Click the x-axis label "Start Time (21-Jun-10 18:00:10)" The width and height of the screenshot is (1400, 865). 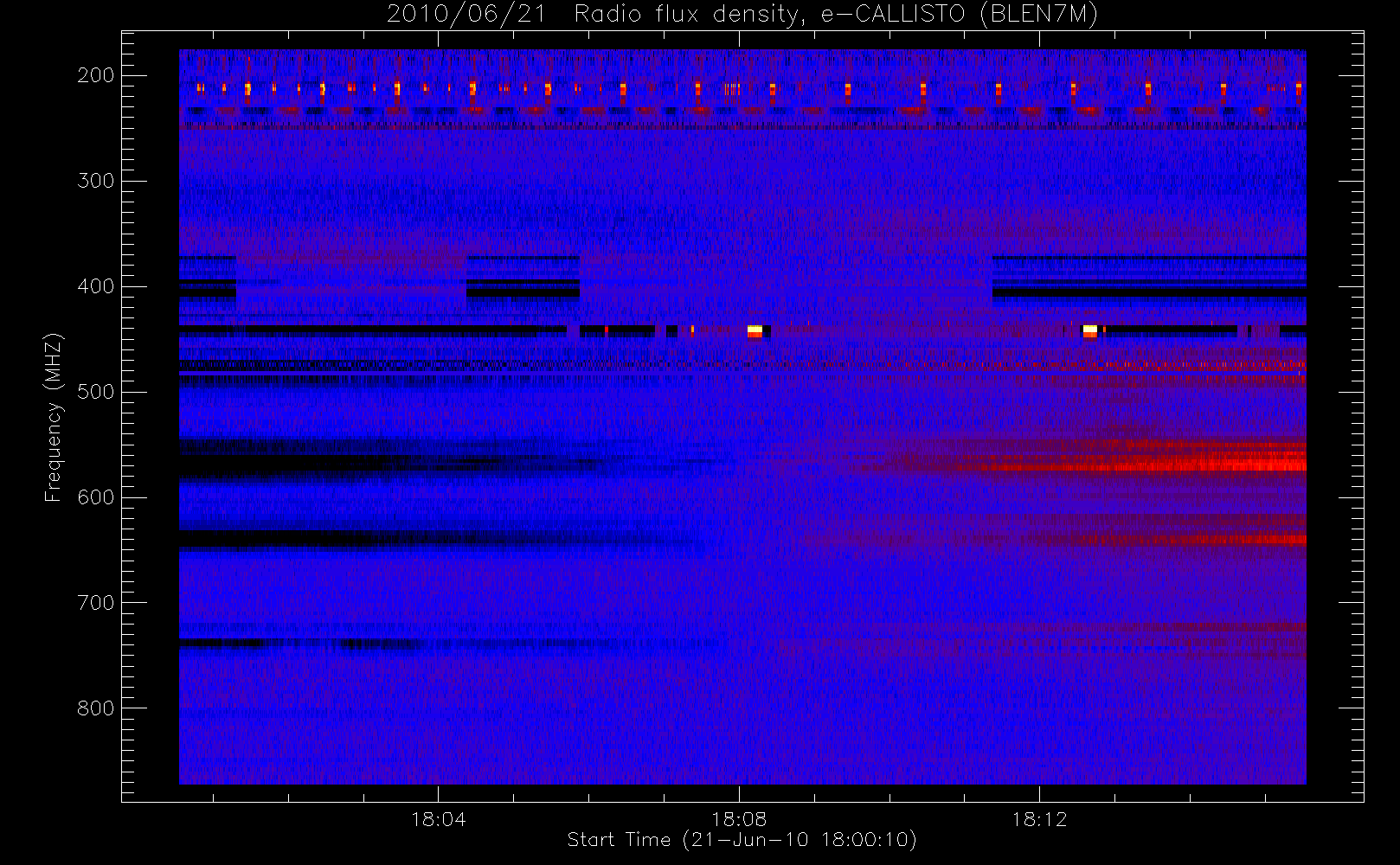(x=742, y=840)
